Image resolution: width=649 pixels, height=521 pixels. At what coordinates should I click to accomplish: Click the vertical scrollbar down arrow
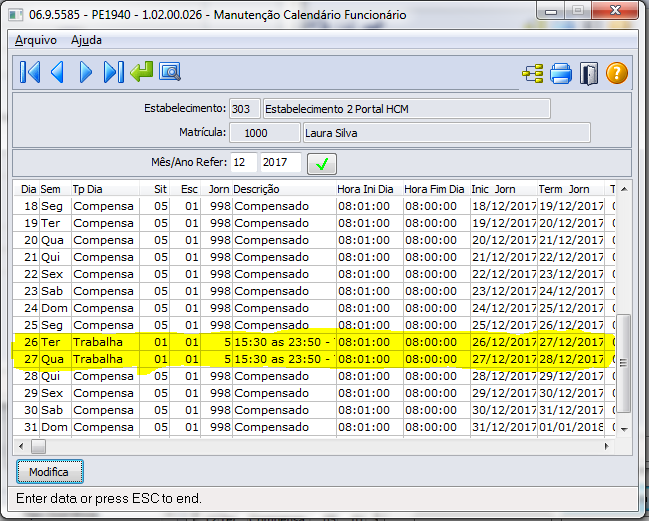point(624,430)
